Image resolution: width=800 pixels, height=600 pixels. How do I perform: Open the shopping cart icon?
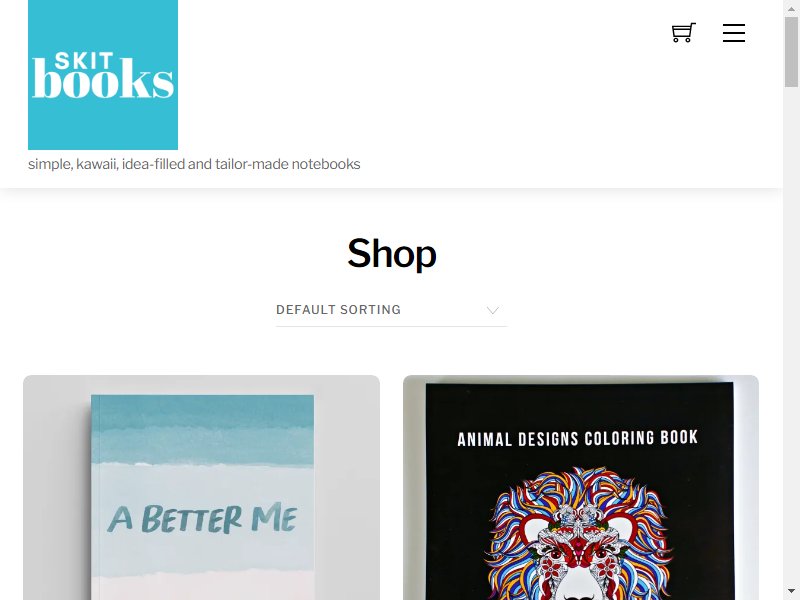click(x=684, y=33)
